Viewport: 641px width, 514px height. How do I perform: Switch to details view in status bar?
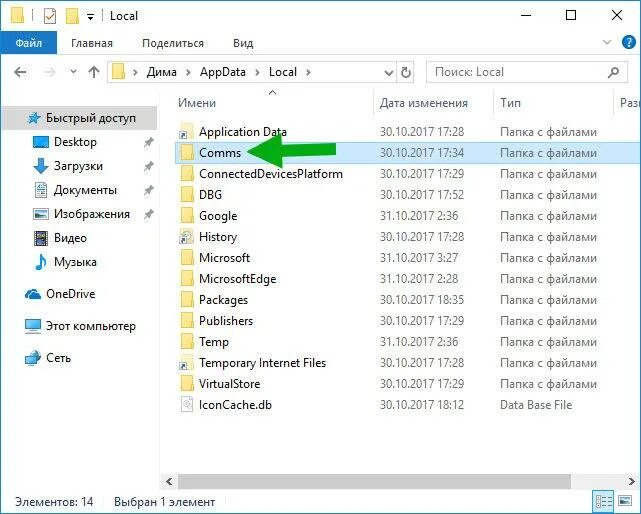[604, 501]
